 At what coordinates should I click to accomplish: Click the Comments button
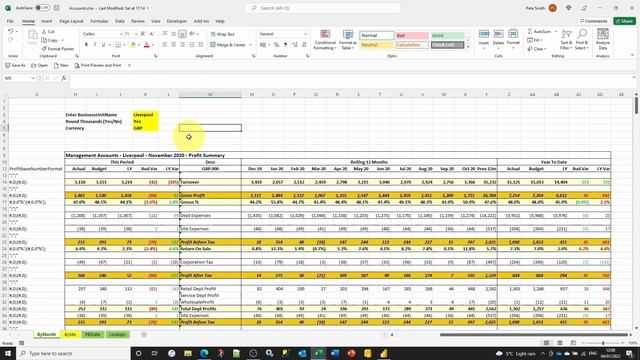(593, 21)
